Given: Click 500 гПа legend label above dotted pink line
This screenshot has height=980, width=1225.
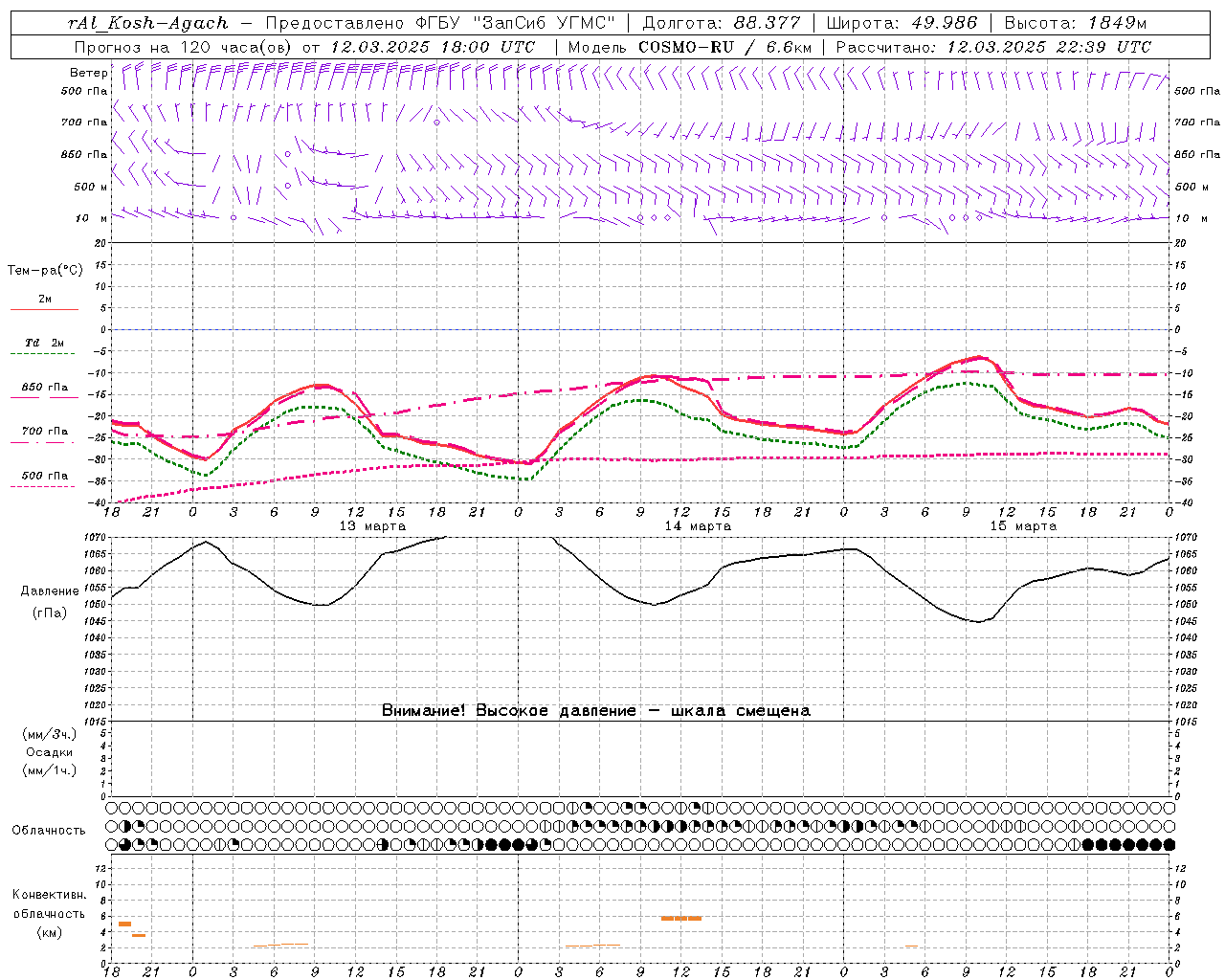Looking at the screenshot, I should point(45,476).
